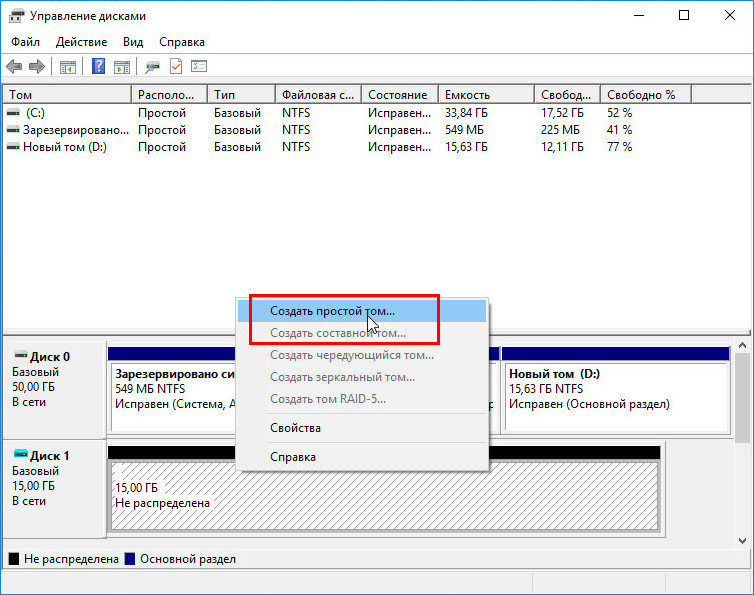Click the disk pane scrollbar up arrow
Viewport: 754px width, 595px height.
tap(742, 346)
